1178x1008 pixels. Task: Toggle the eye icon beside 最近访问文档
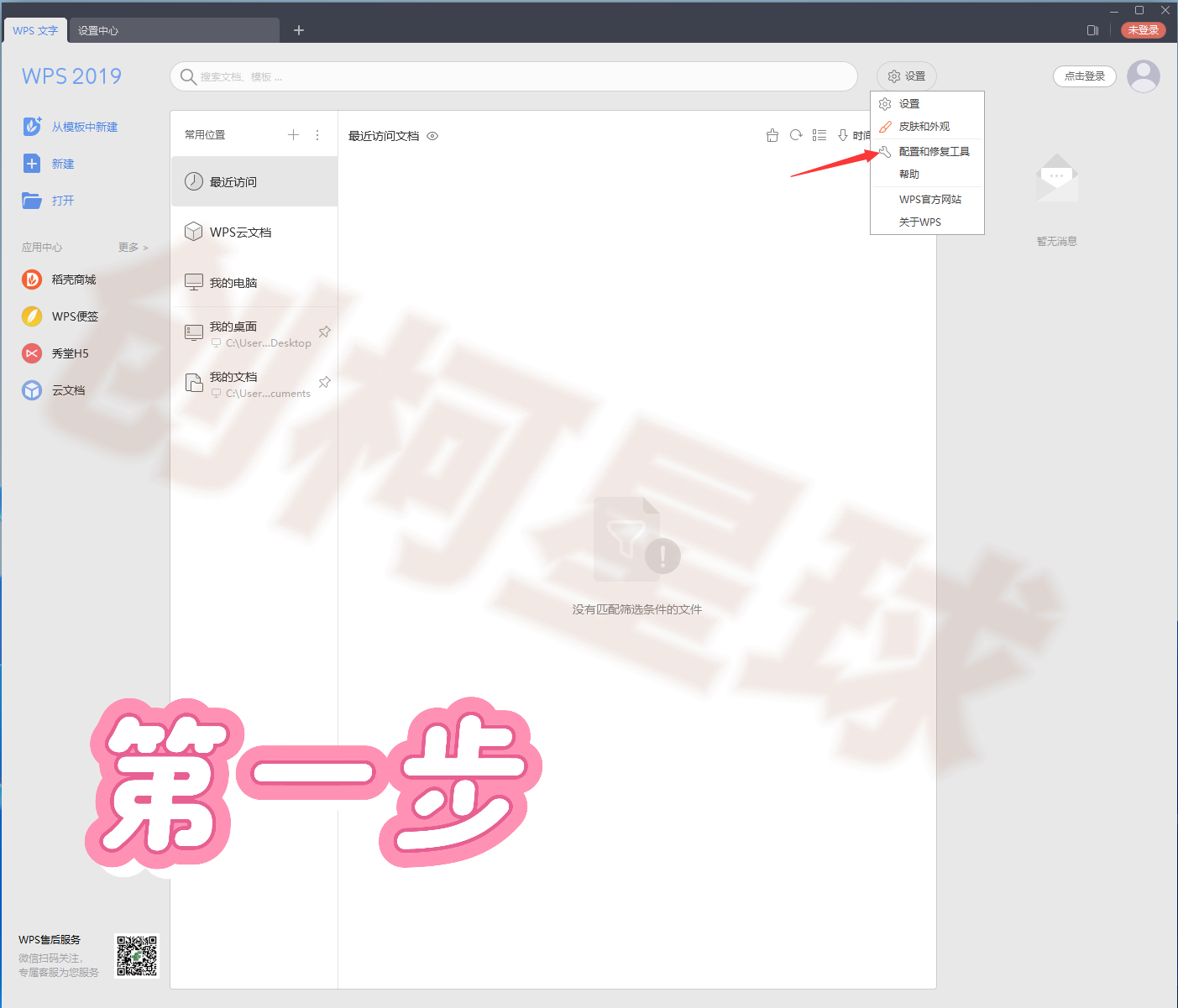[432, 136]
